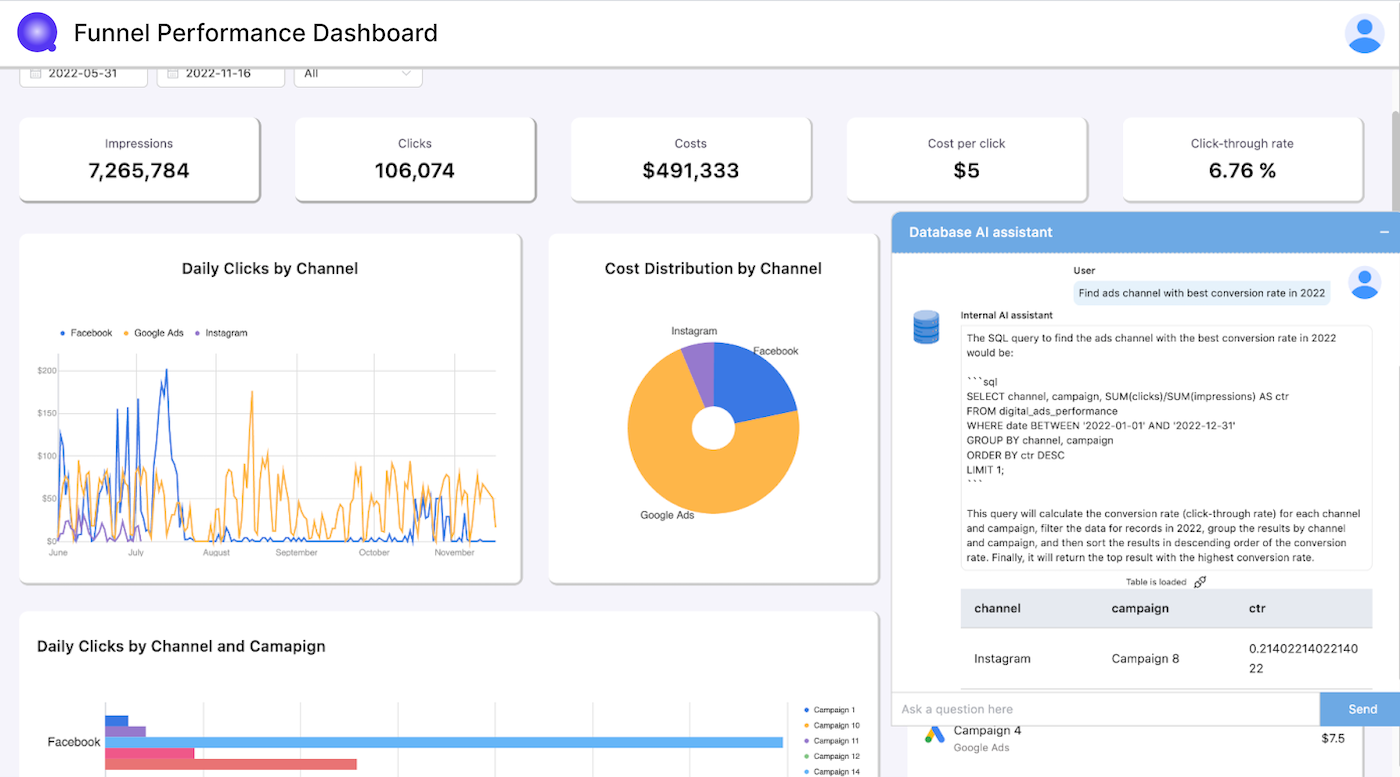Viewport: 1400px width, 777px height.
Task: Select the Impressions metric card
Action: (139, 159)
